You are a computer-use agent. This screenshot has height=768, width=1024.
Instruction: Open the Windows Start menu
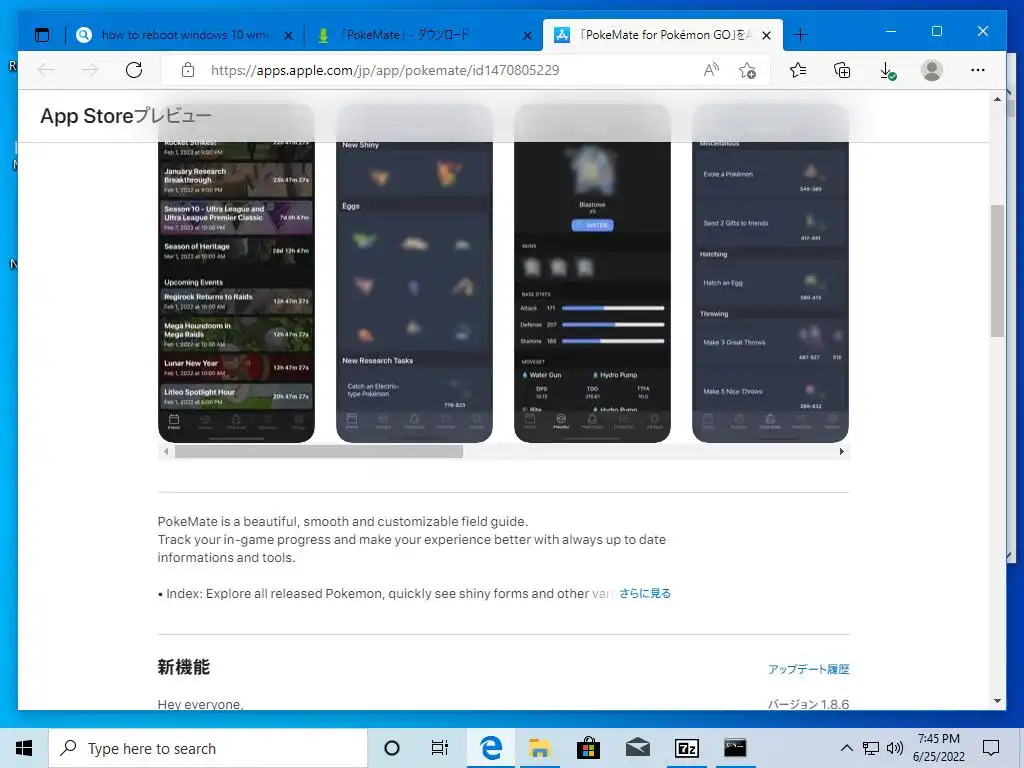24,748
